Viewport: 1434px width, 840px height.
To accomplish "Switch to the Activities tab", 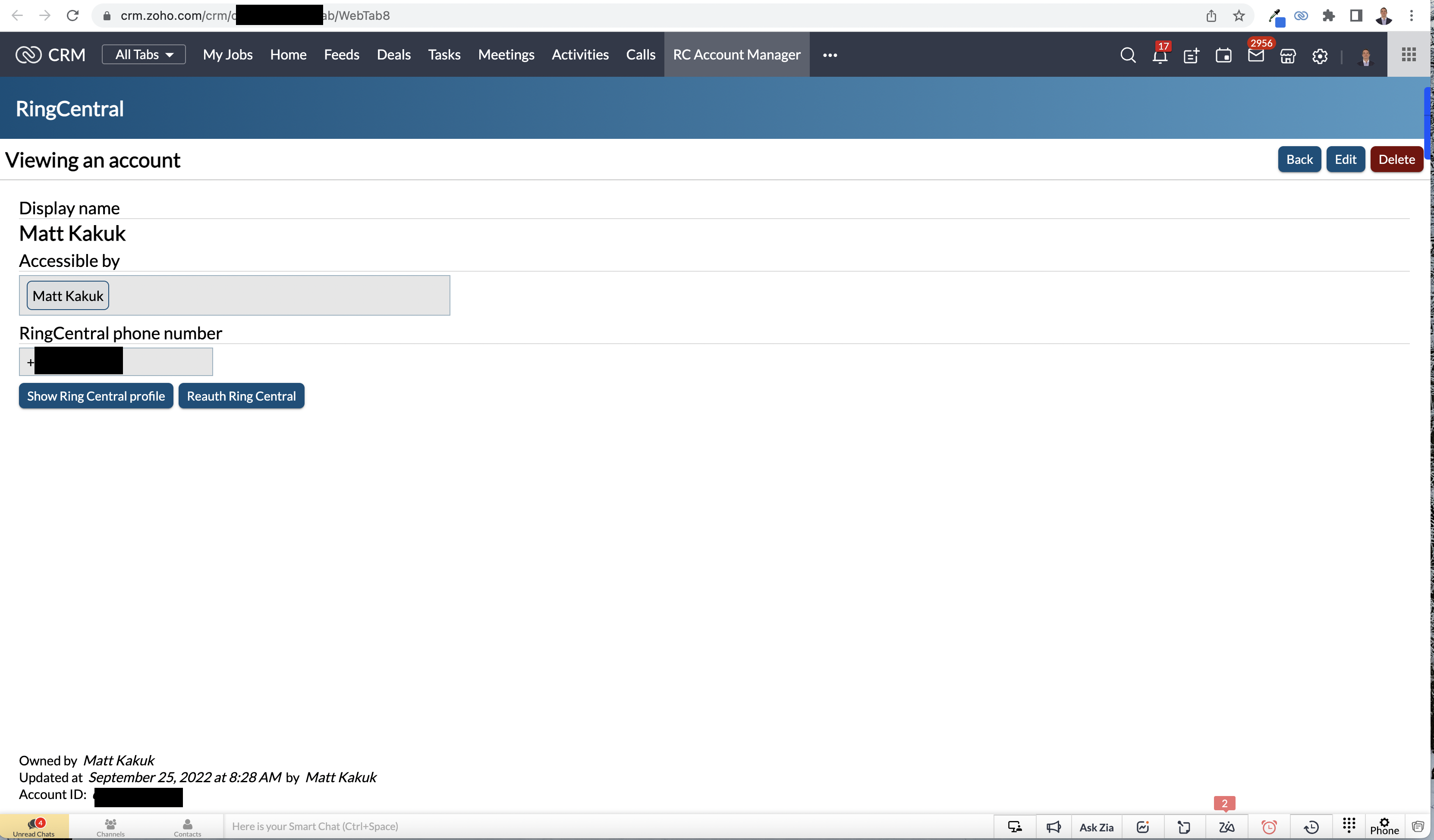I will (580, 55).
